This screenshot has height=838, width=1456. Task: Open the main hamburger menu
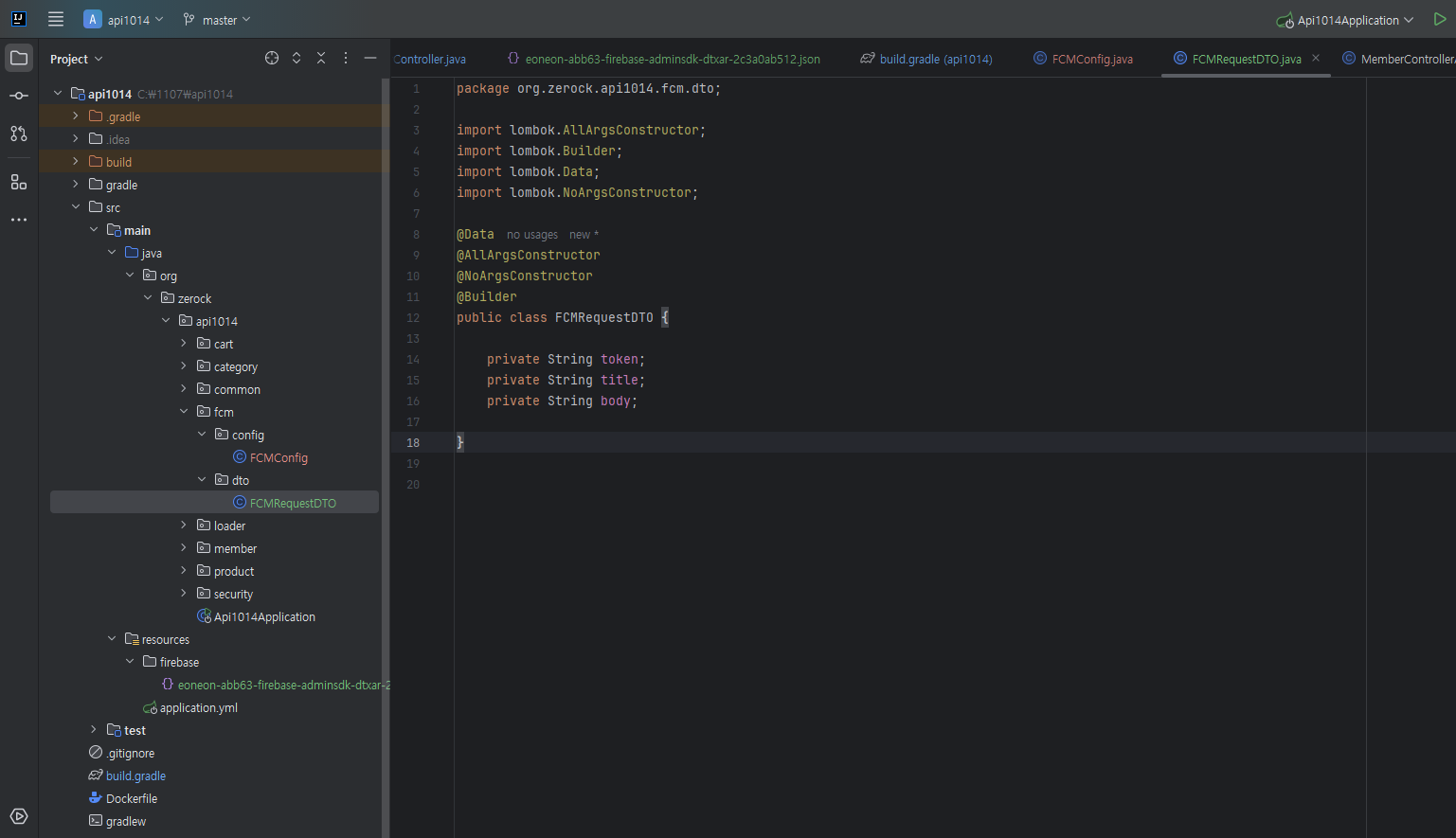pyautogui.click(x=56, y=20)
